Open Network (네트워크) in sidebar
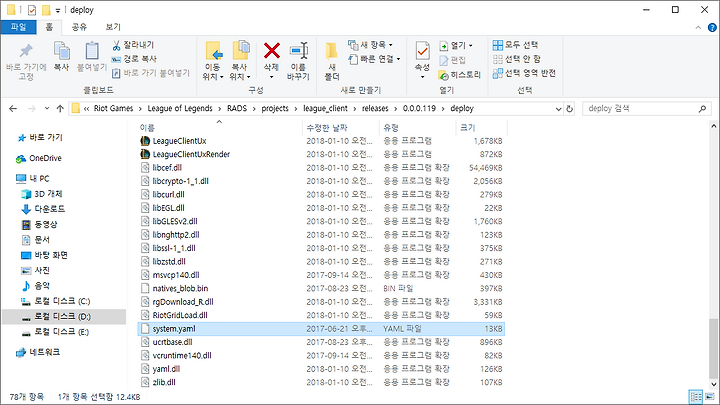 pyautogui.click(x=38, y=352)
